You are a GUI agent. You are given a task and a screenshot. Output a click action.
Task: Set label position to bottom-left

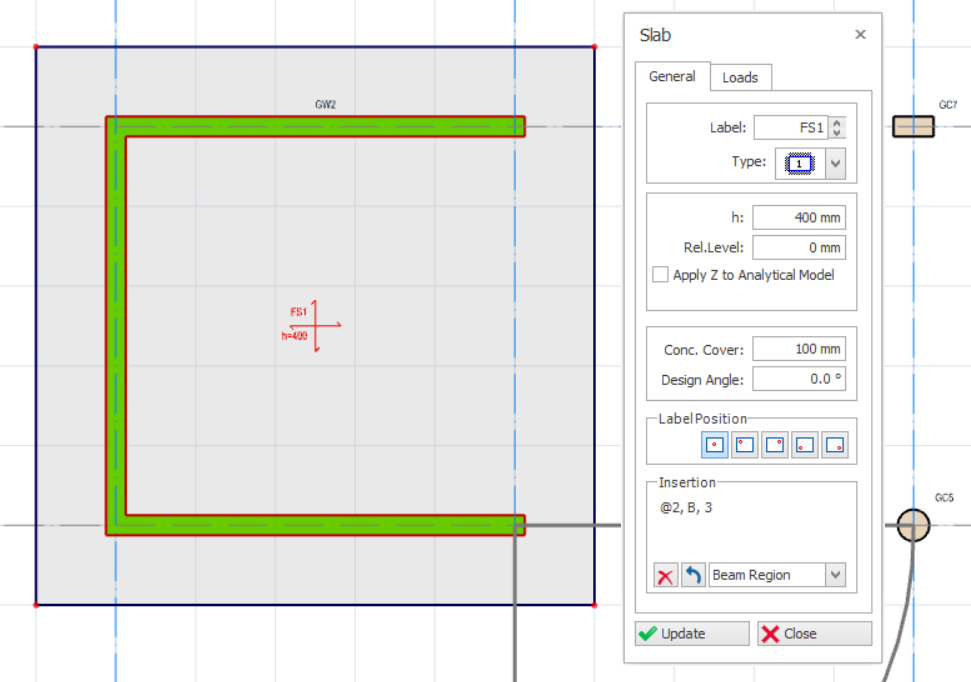(804, 445)
